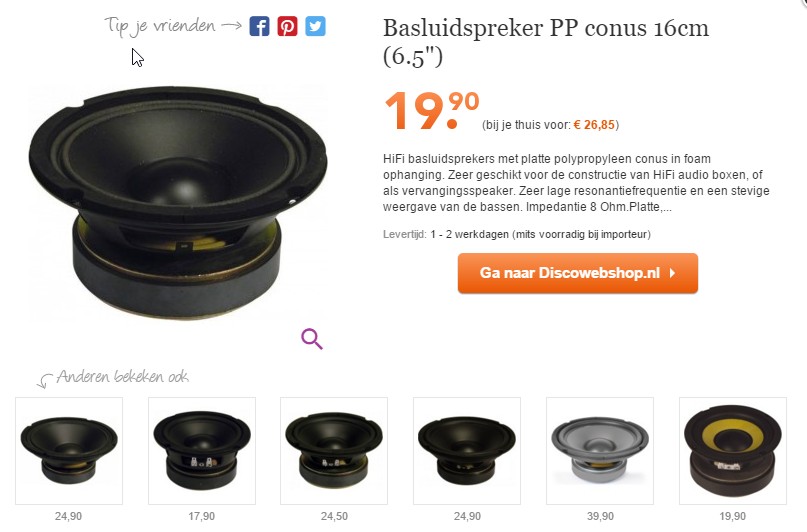
Task: Click the Basluidspreker PP conus product title
Action: tap(546, 42)
